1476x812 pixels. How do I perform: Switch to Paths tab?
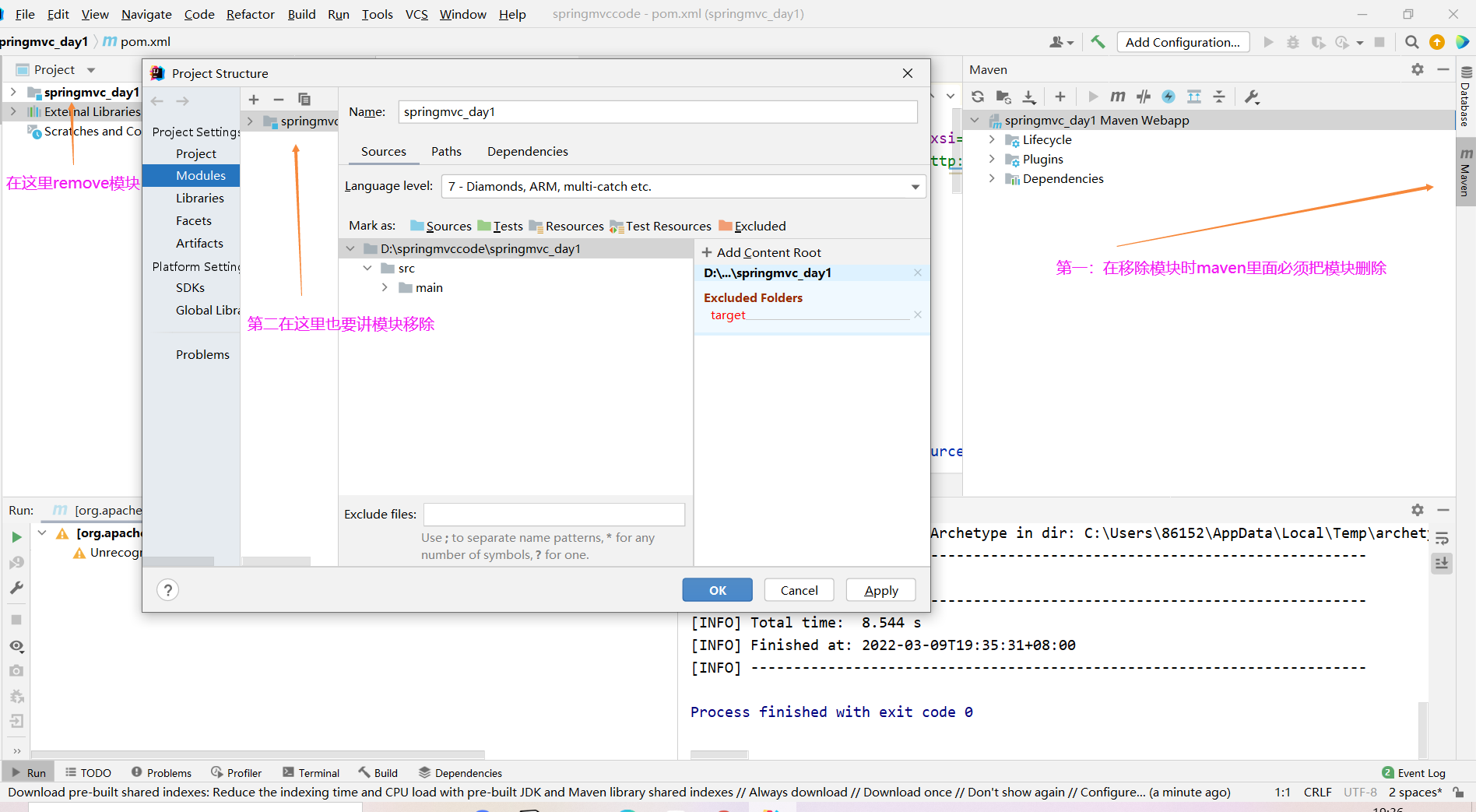(x=446, y=151)
